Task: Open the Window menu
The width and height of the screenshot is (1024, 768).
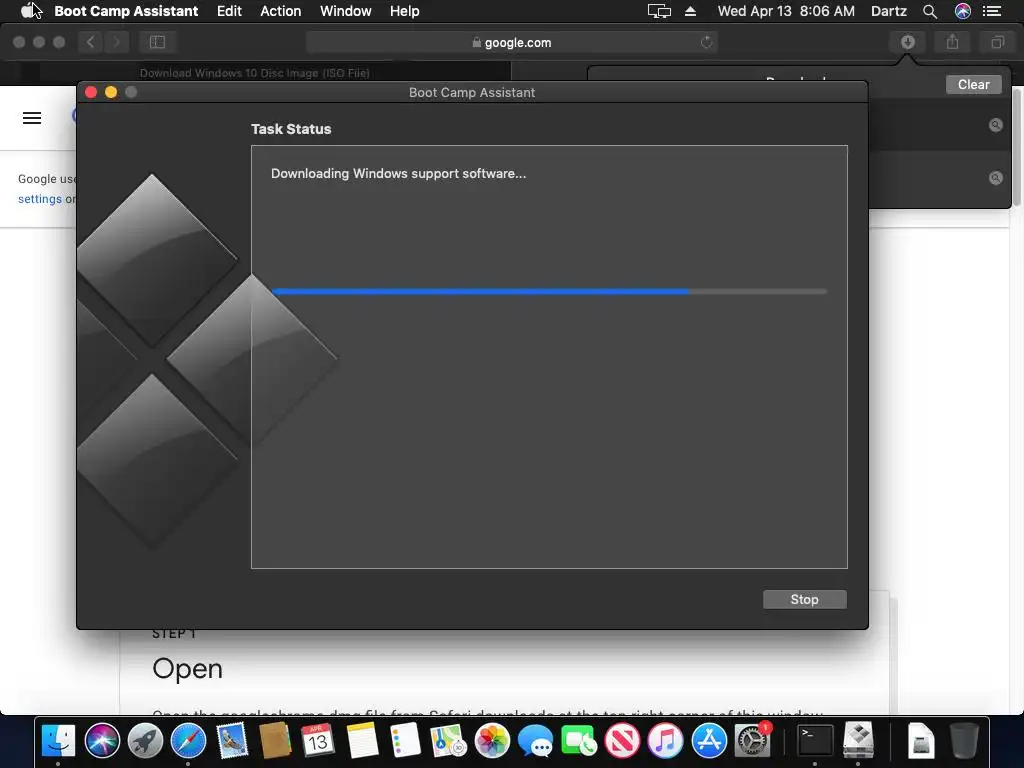Action: pos(345,11)
